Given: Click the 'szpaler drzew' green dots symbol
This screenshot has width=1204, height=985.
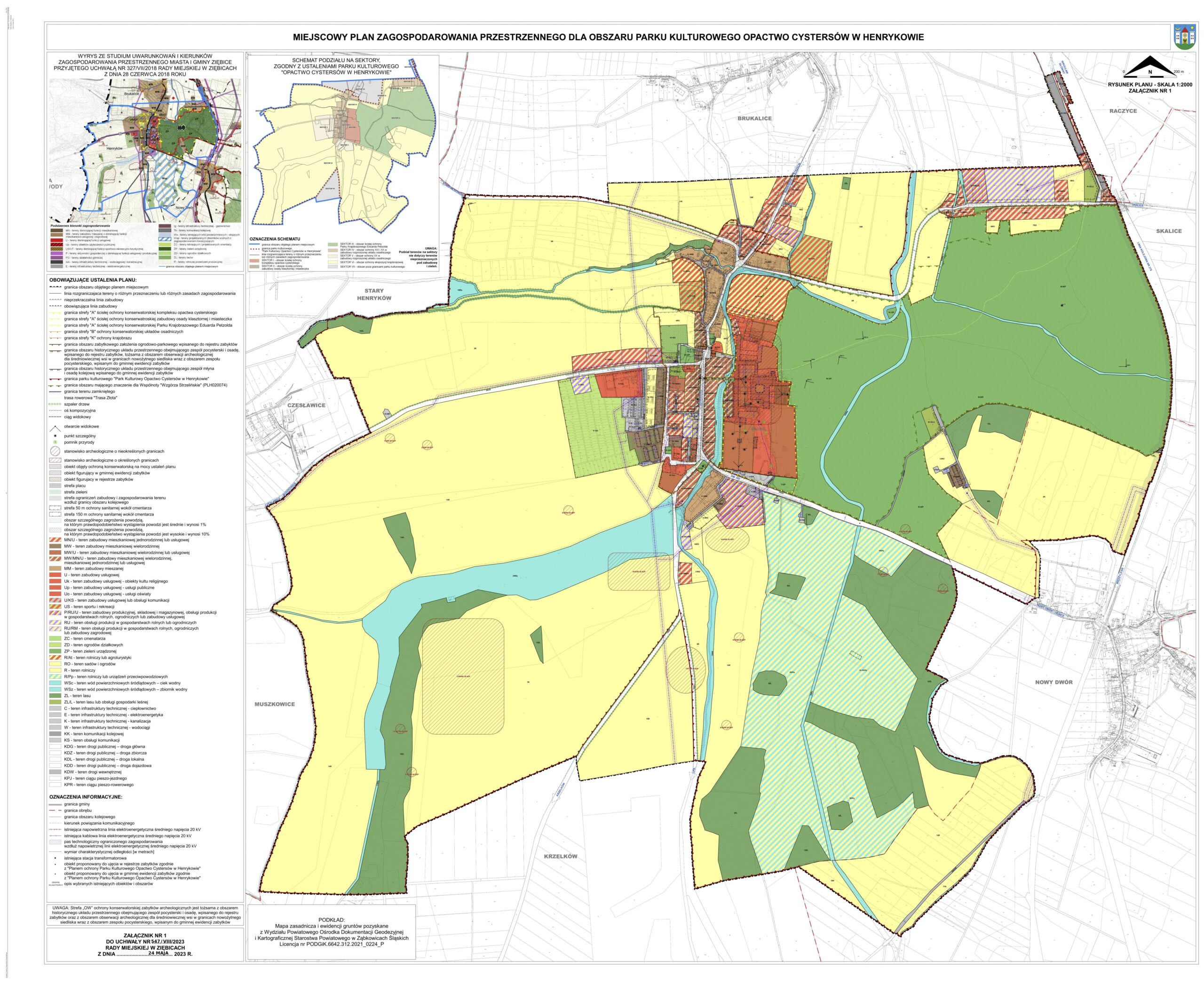Looking at the screenshot, I should pos(55,404).
